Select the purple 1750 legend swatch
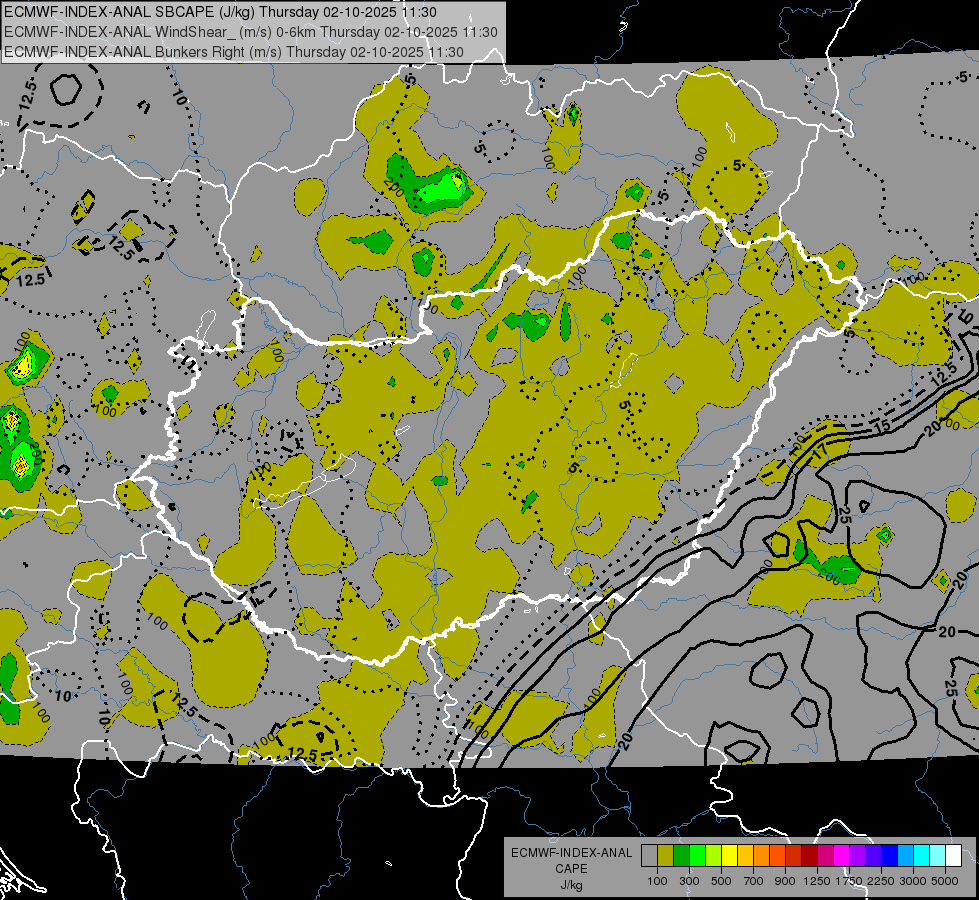The height and width of the screenshot is (900, 979). 858,856
